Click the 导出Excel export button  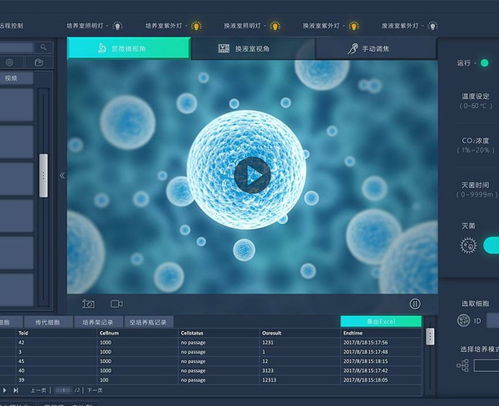click(x=381, y=322)
